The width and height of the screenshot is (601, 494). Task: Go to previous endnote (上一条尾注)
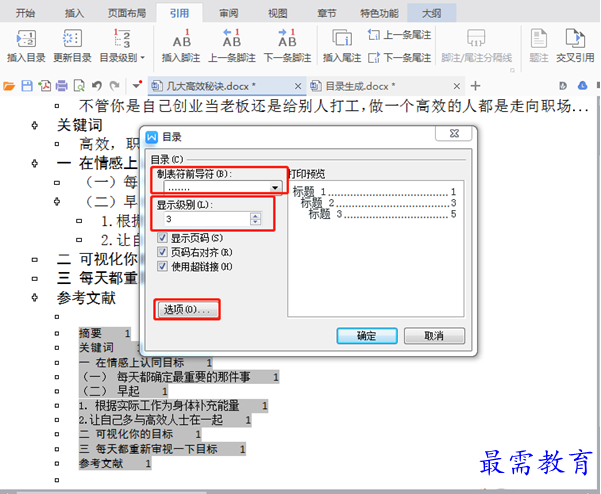click(399, 35)
